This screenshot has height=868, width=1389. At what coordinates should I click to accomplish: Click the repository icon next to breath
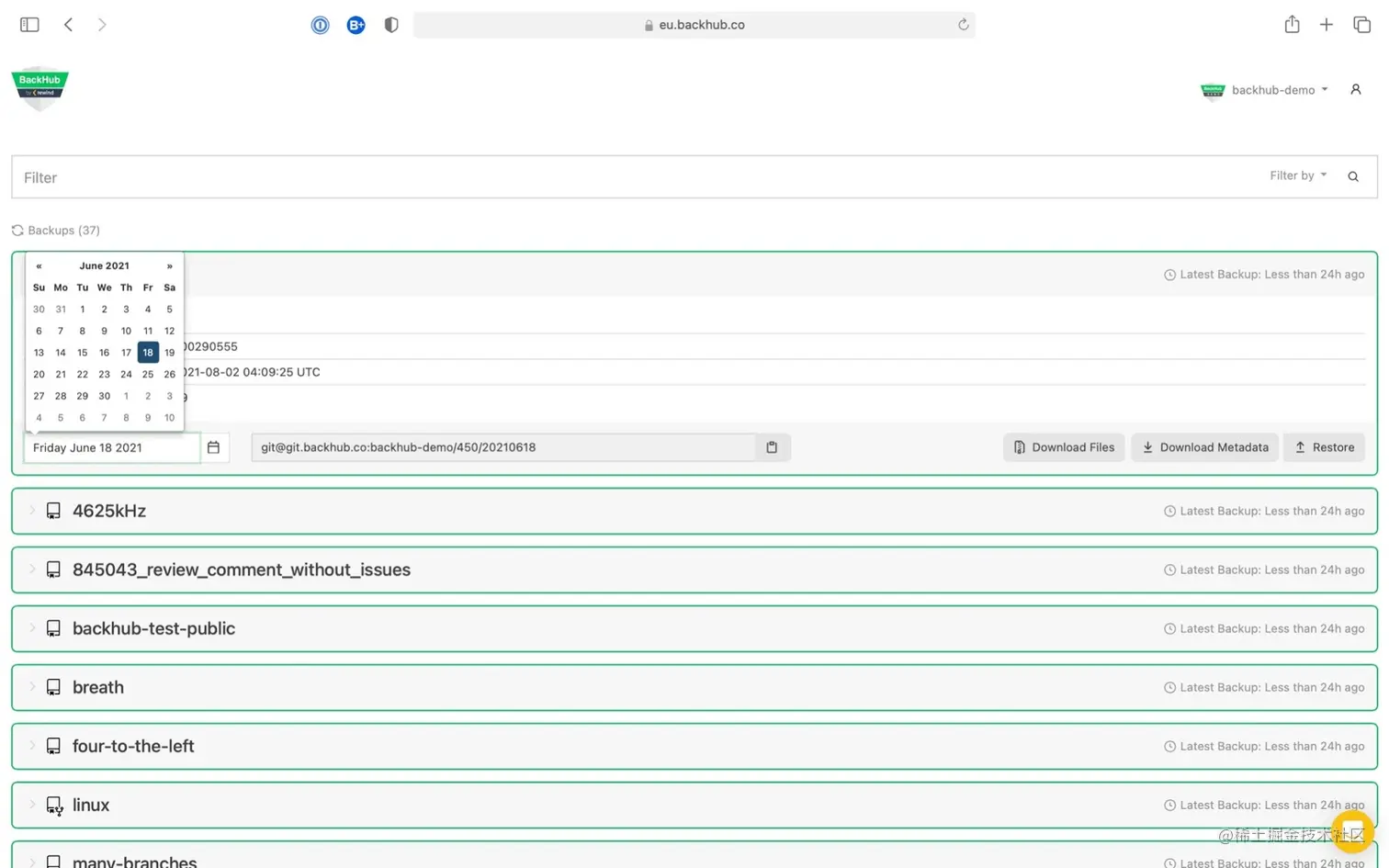52,686
